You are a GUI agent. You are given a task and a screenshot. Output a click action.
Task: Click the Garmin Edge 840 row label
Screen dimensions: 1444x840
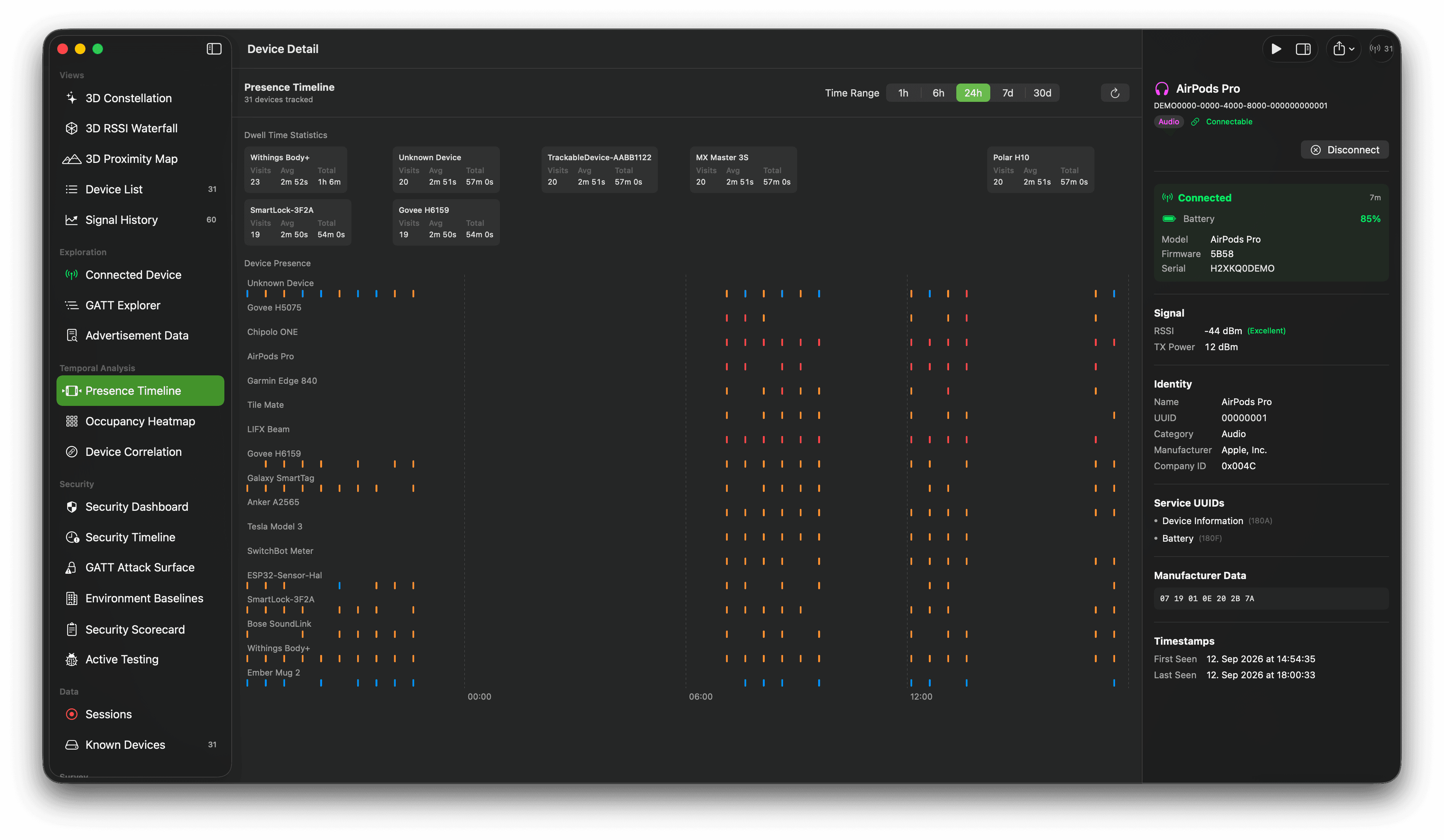click(x=282, y=380)
